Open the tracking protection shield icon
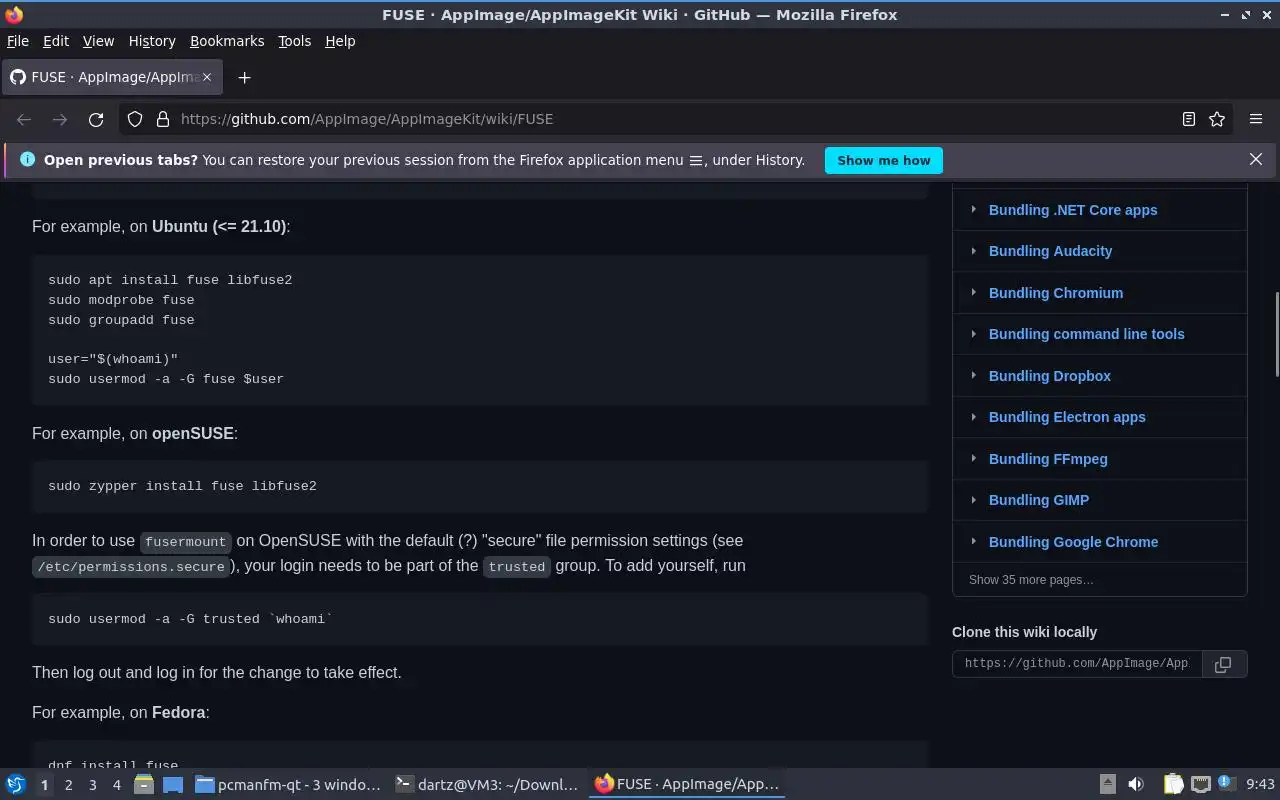The height and width of the screenshot is (800, 1280). point(135,119)
